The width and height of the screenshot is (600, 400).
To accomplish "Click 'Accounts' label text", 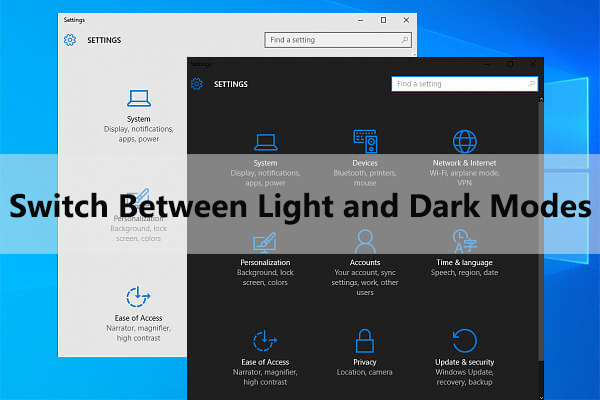I will (365, 263).
